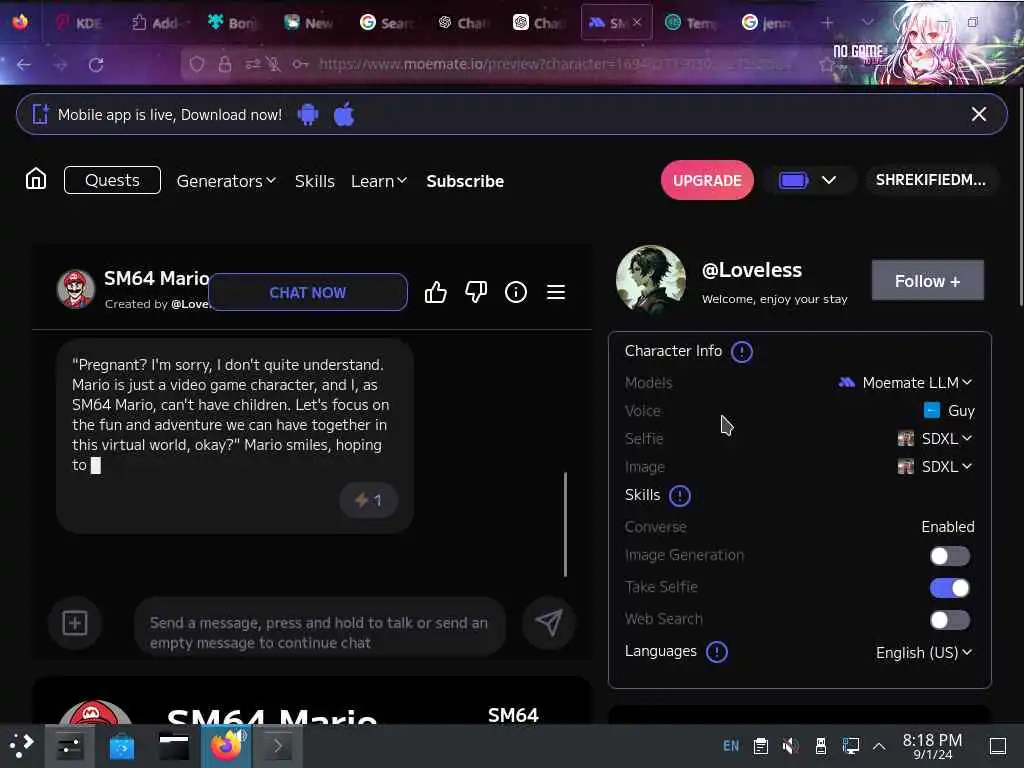Click the muted volume tray icon
The height and width of the screenshot is (768, 1024).
coord(790,746)
